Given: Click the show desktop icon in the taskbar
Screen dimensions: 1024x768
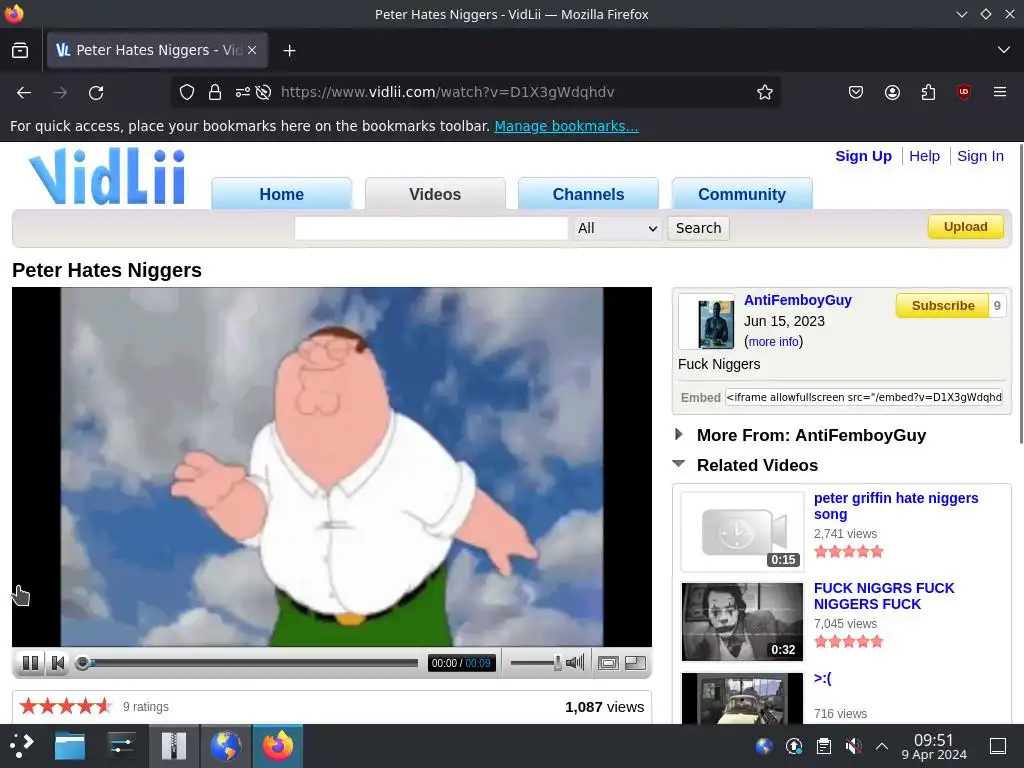Looking at the screenshot, I should pyautogui.click(x=998, y=746).
